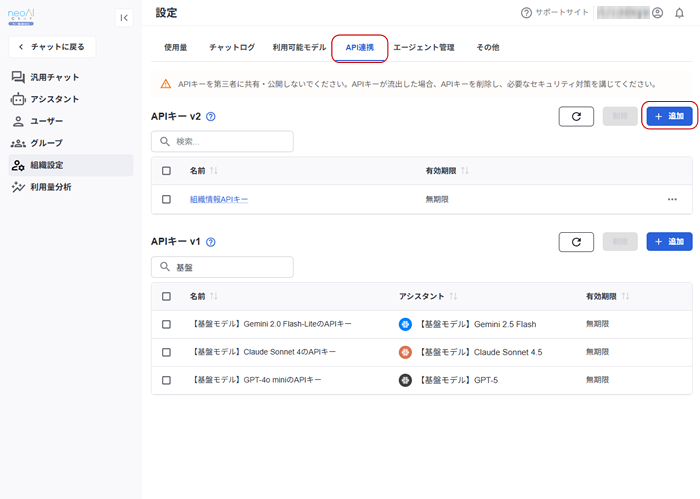Screen dimensions: 700x499
Task: Switch to the チャットログ tab
Action: tap(232, 47)
